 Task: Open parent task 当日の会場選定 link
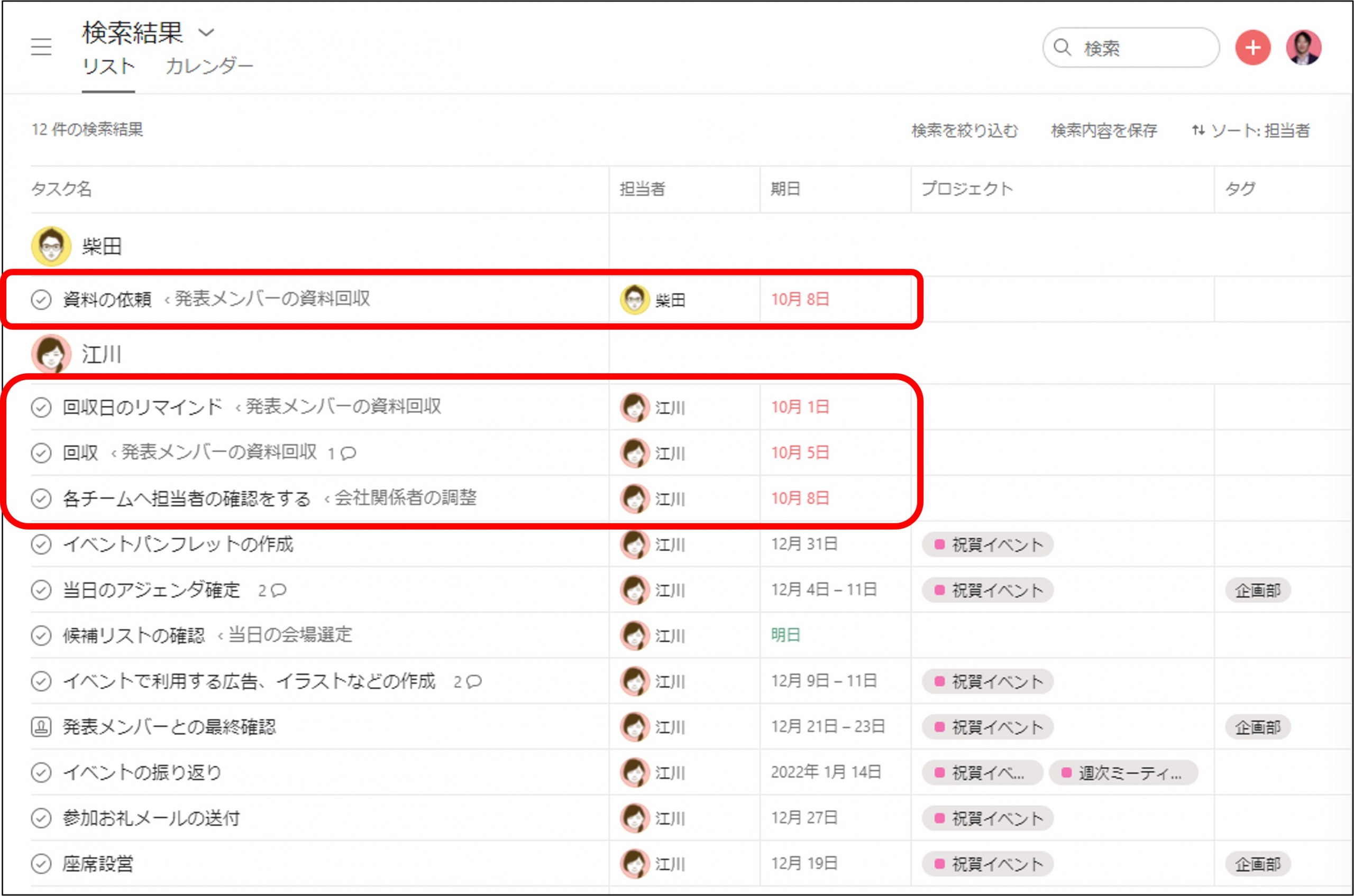click(x=290, y=634)
